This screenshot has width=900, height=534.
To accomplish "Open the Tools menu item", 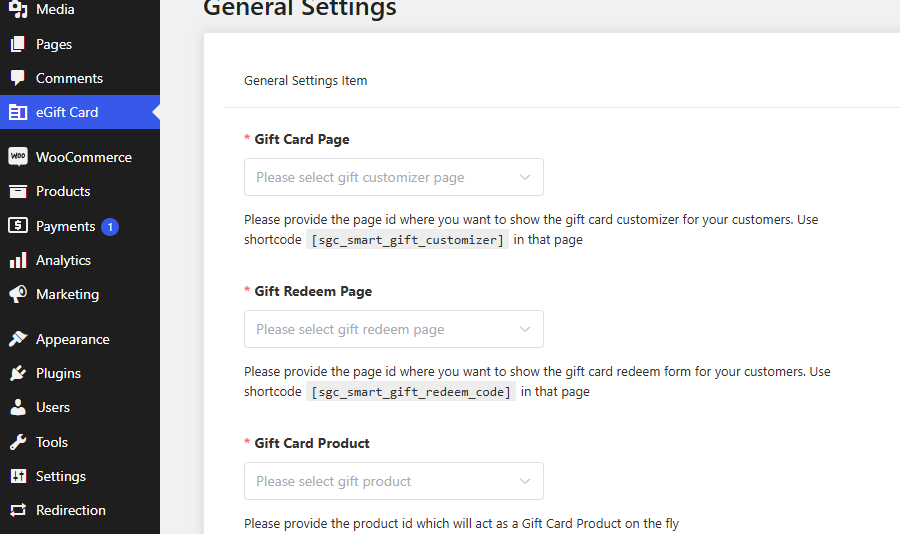I will pyautogui.click(x=51, y=442).
